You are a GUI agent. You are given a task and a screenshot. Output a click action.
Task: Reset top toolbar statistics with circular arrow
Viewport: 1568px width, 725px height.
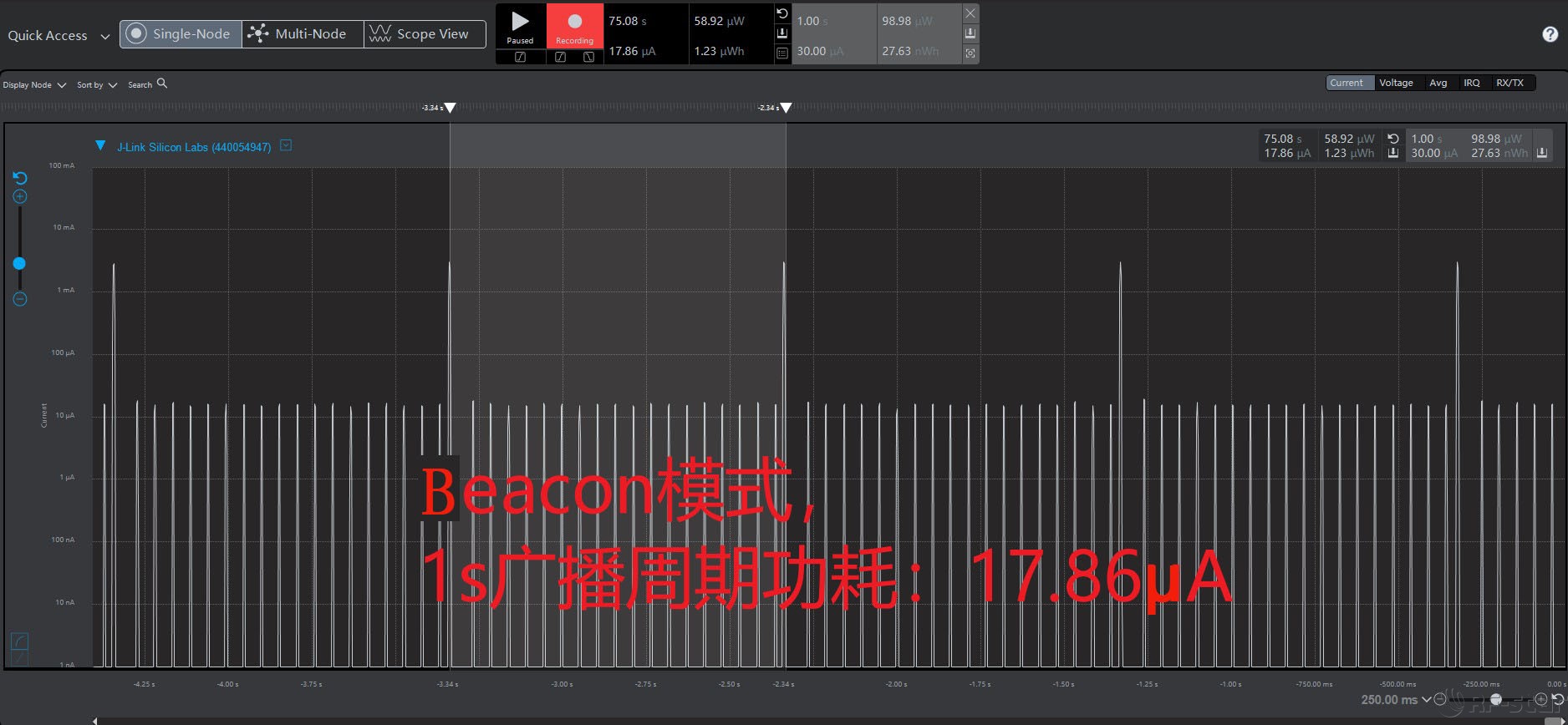point(782,13)
